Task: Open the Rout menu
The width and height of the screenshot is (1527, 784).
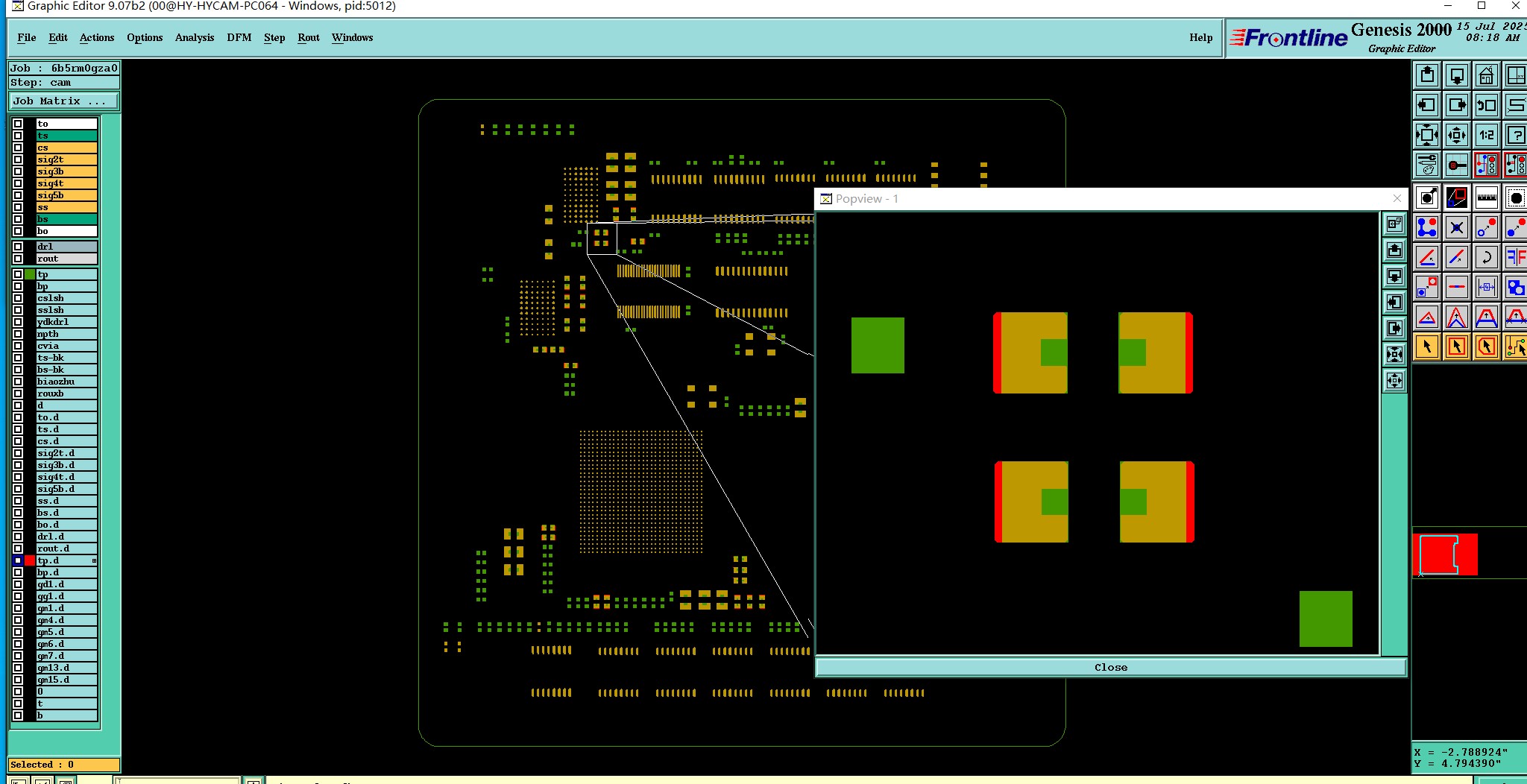Action: pos(309,37)
